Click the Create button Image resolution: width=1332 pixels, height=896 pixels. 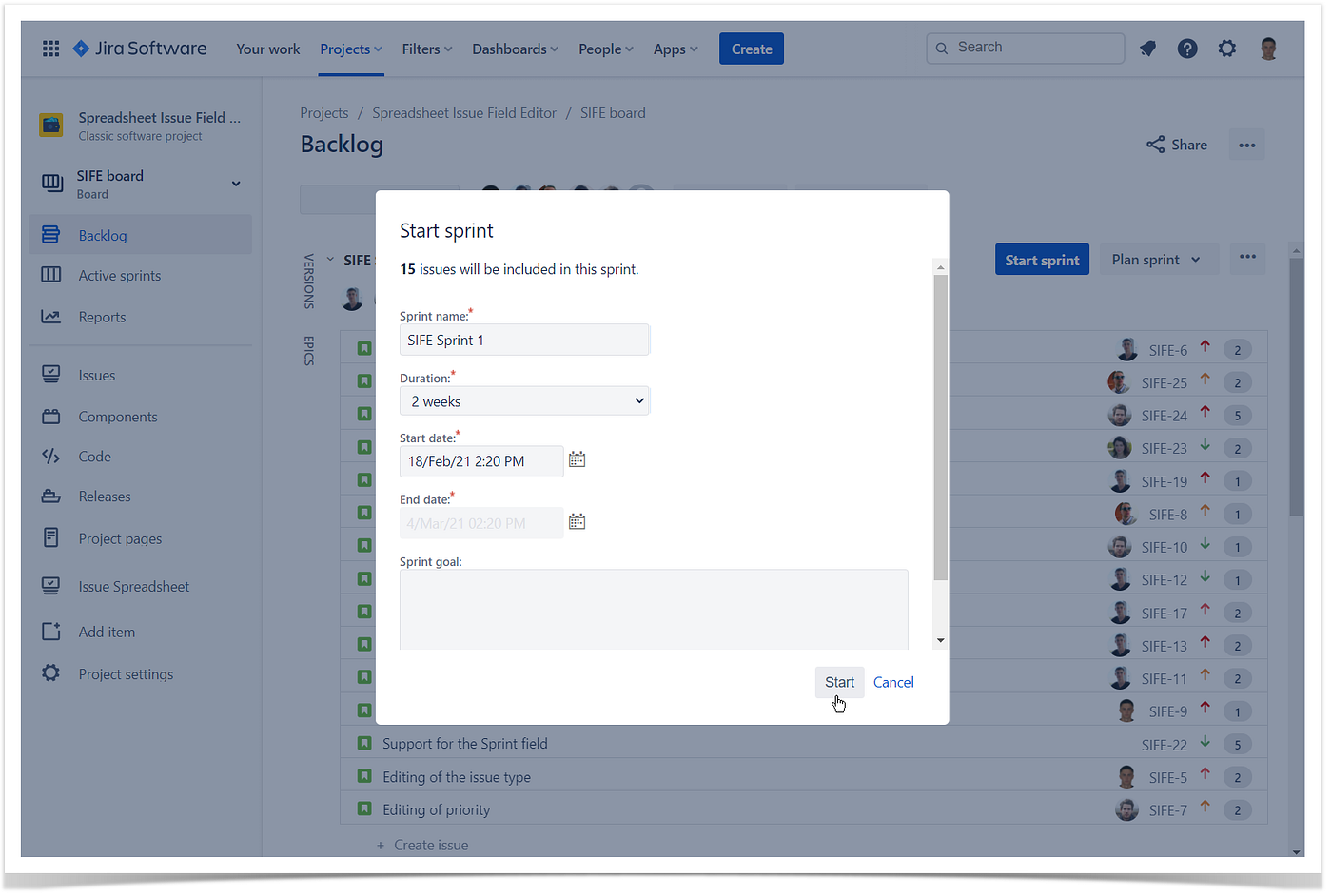click(752, 49)
